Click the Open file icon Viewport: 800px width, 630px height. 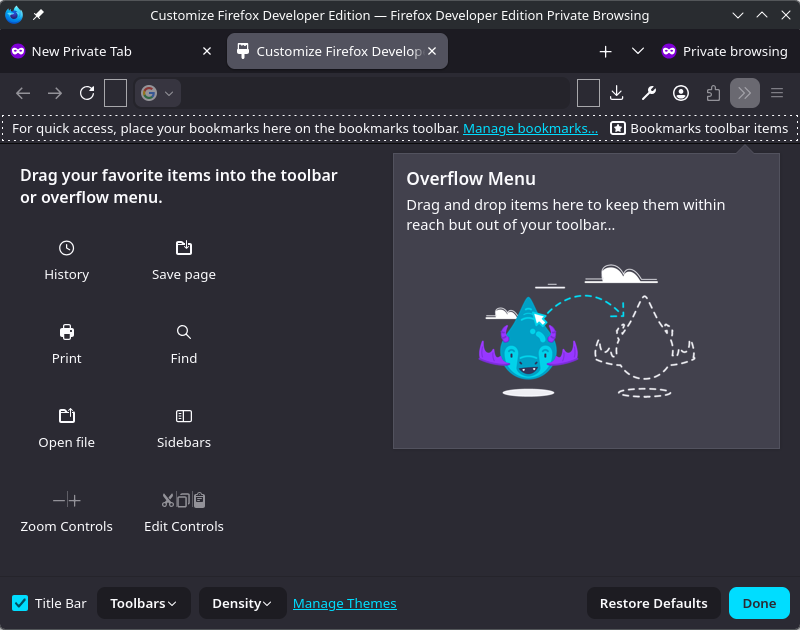tap(66, 416)
